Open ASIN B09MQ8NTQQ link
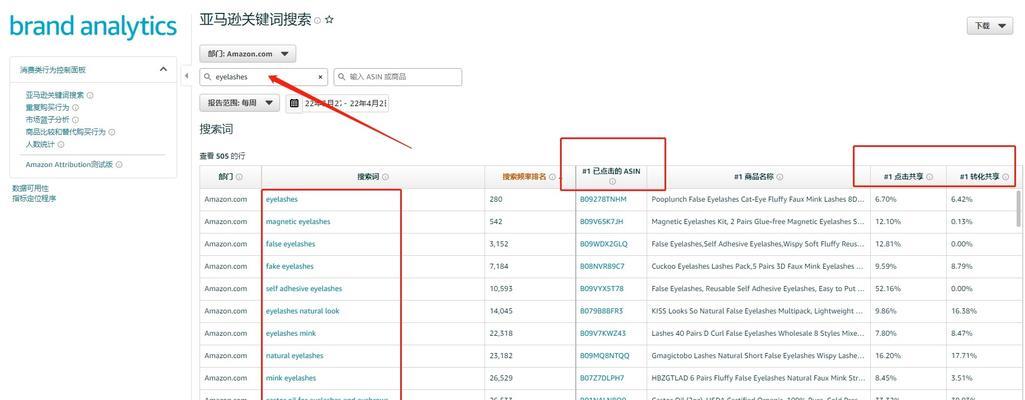 605,356
